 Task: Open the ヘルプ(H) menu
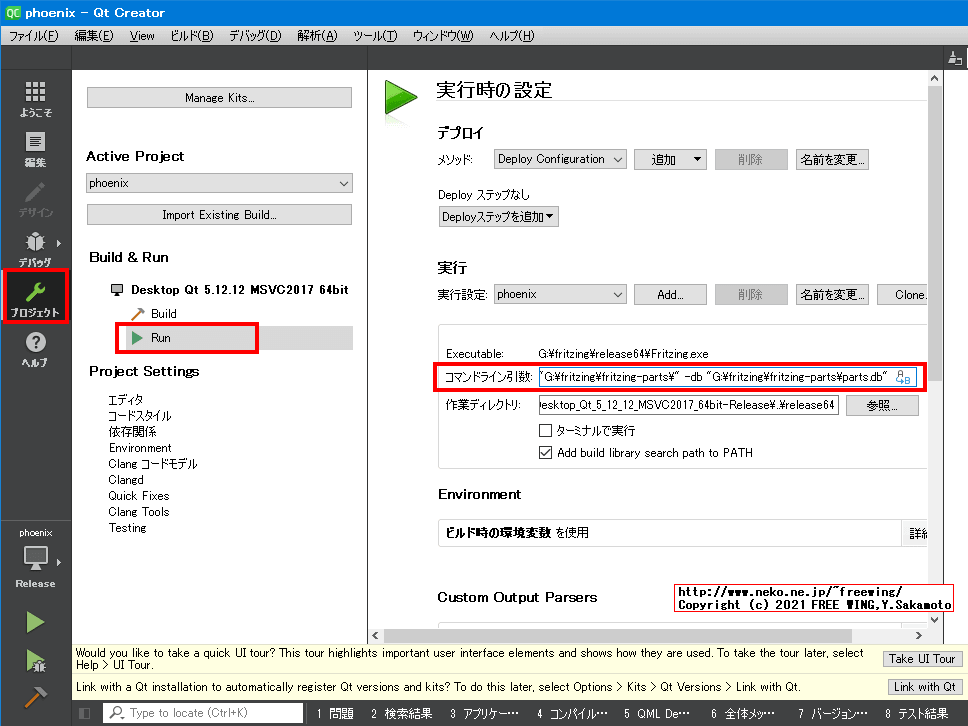(x=512, y=36)
